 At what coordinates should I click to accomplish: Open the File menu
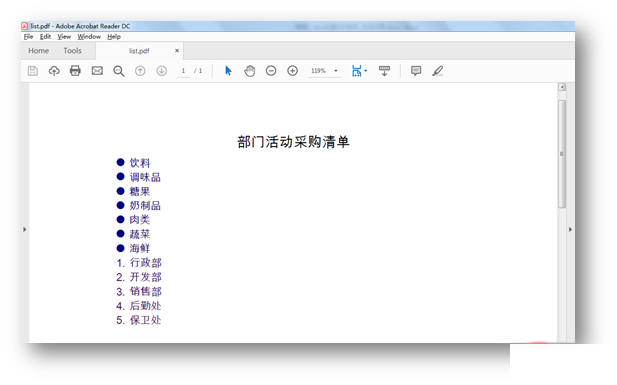[x=28, y=37]
